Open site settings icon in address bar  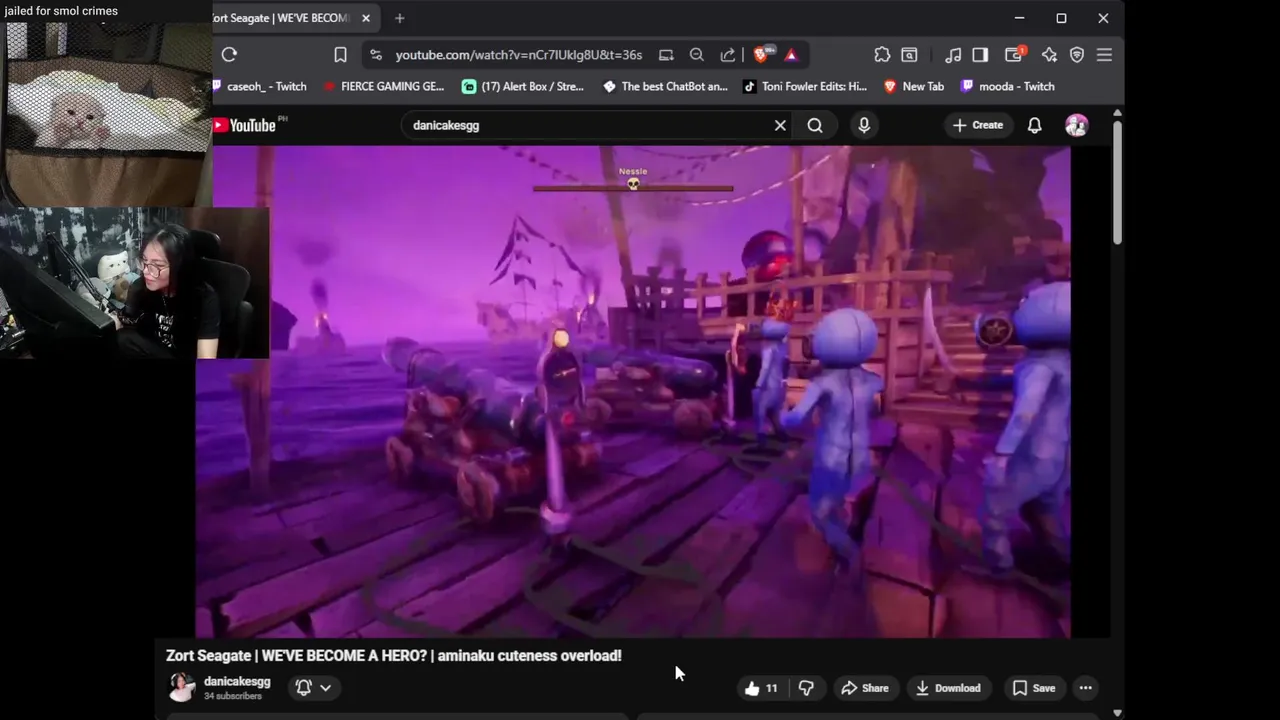tap(375, 55)
